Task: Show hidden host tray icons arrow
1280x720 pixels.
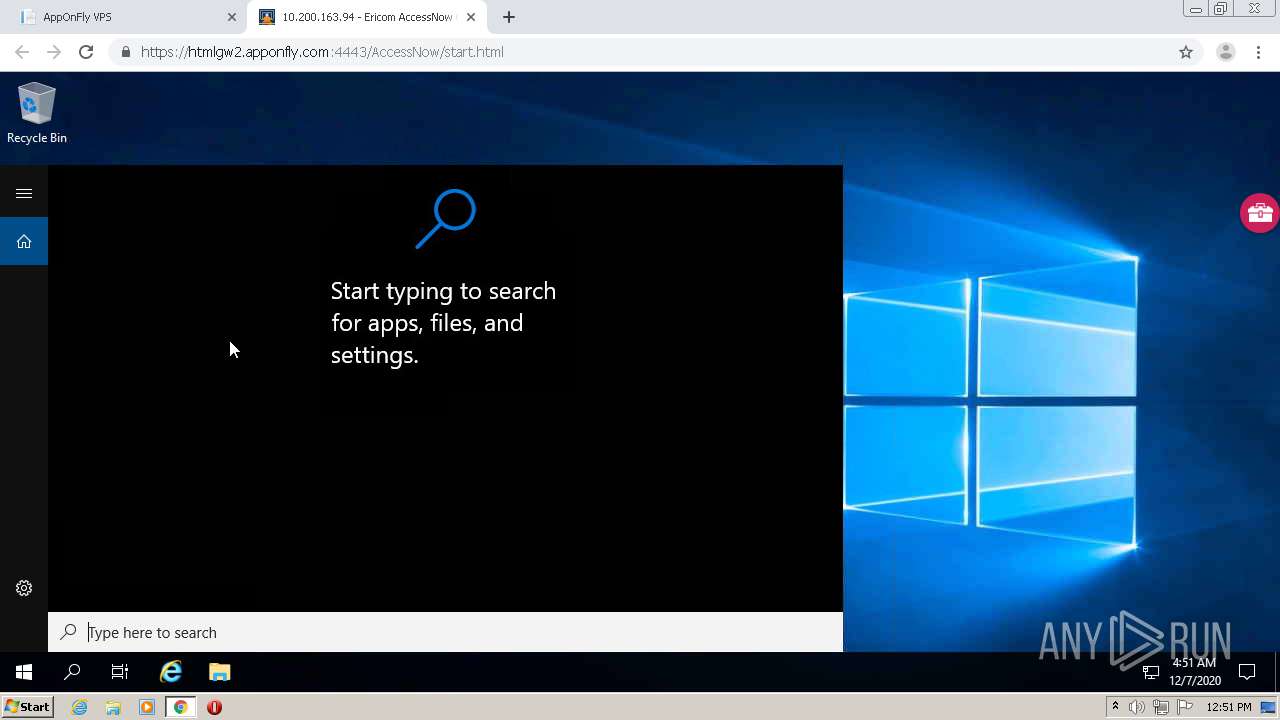Action: [1115, 707]
